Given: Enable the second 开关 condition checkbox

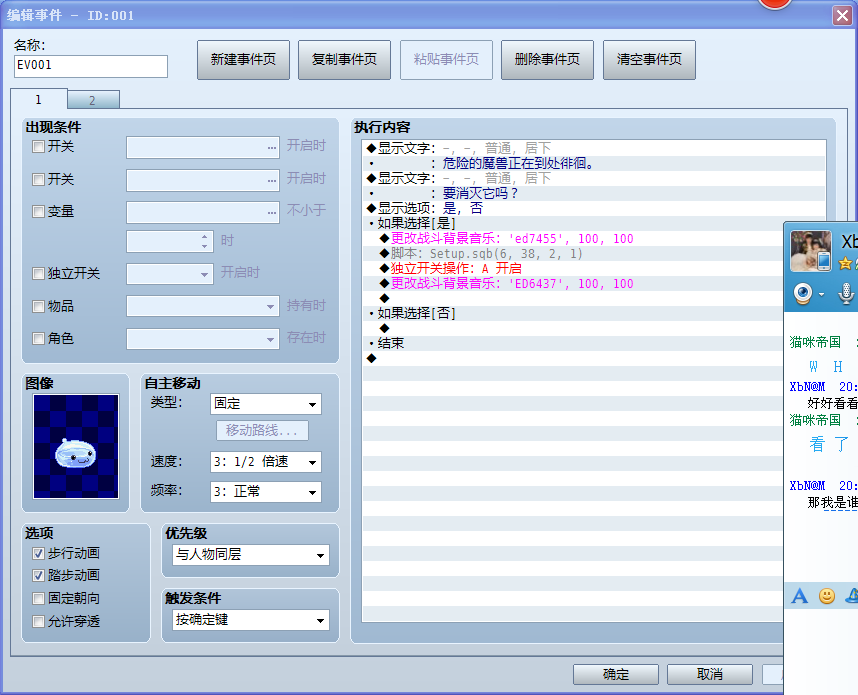Looking at the screenshot, I should coord(38,179).
